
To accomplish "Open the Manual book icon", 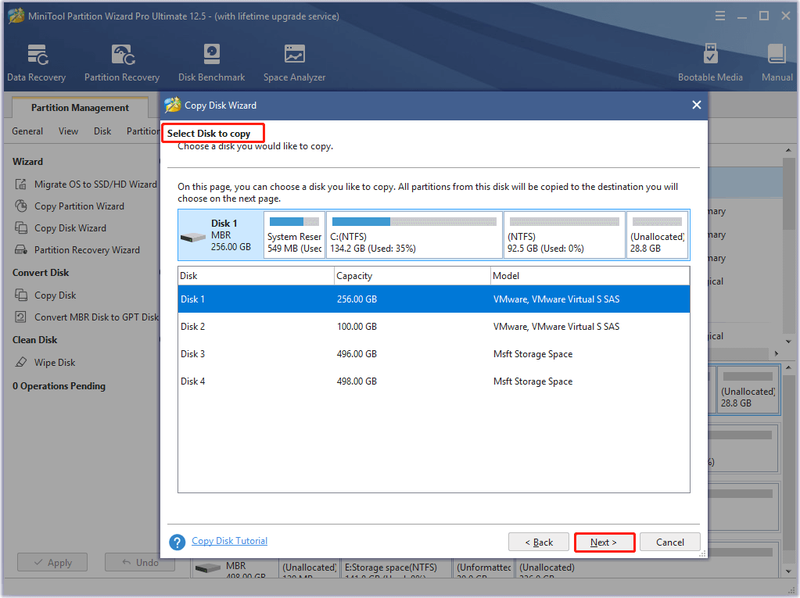I will [777, 54].
